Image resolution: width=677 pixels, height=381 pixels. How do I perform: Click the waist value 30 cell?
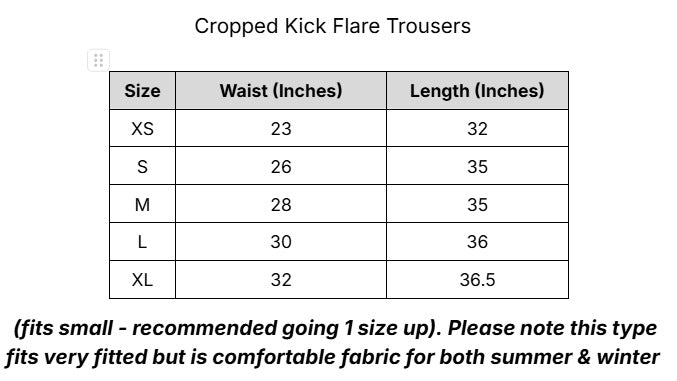(281, 241)
